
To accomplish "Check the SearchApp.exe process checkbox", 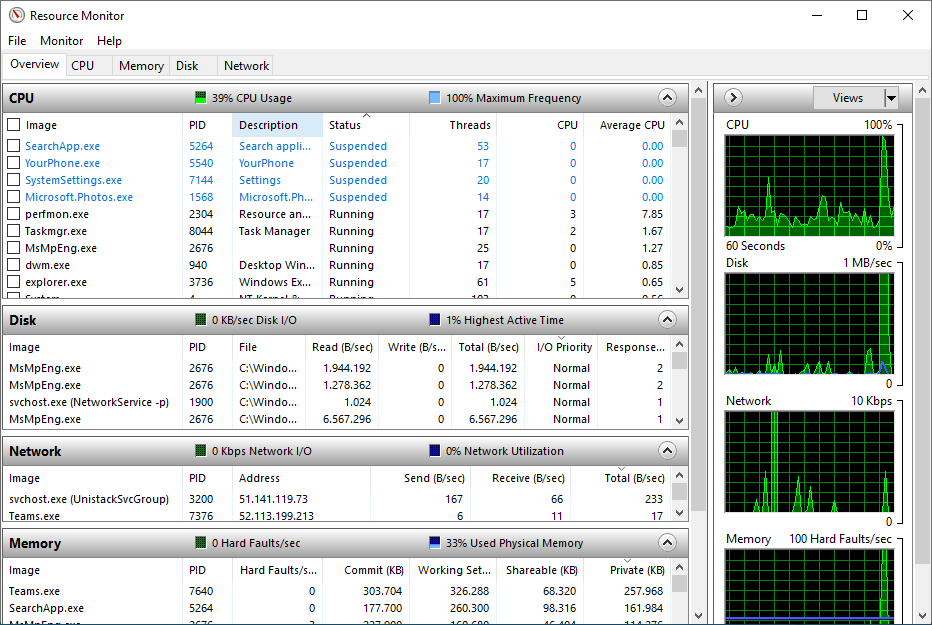I will [13, 145].
